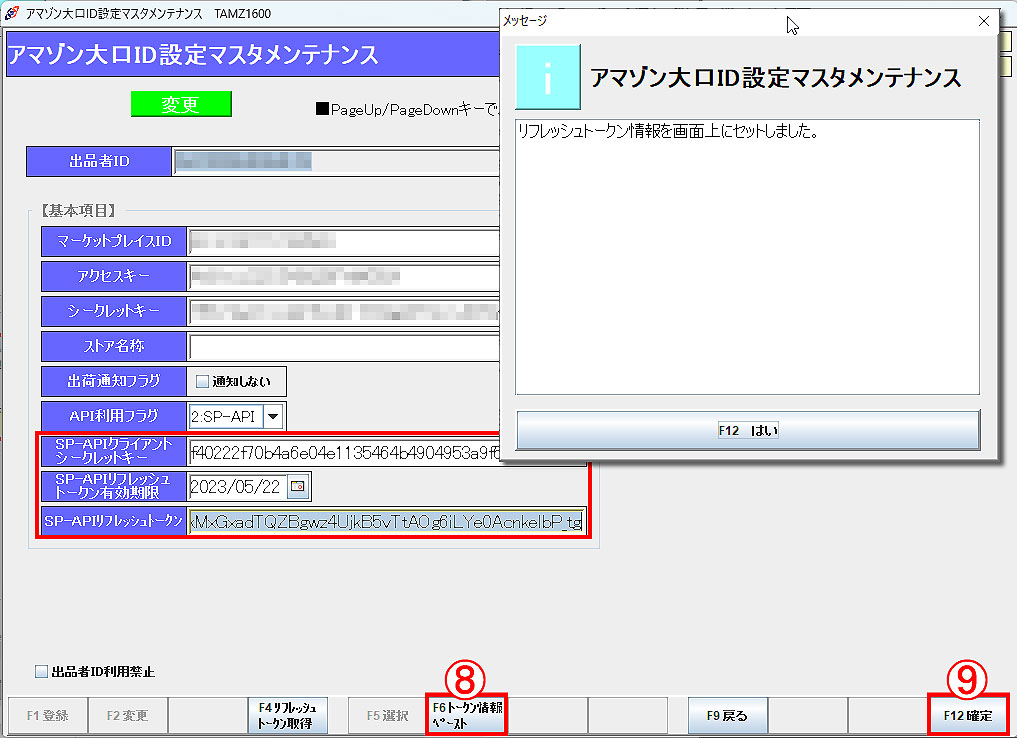Click the シークレットキー input field
This screenshot has width=1017, height=738.
[344, 312]
